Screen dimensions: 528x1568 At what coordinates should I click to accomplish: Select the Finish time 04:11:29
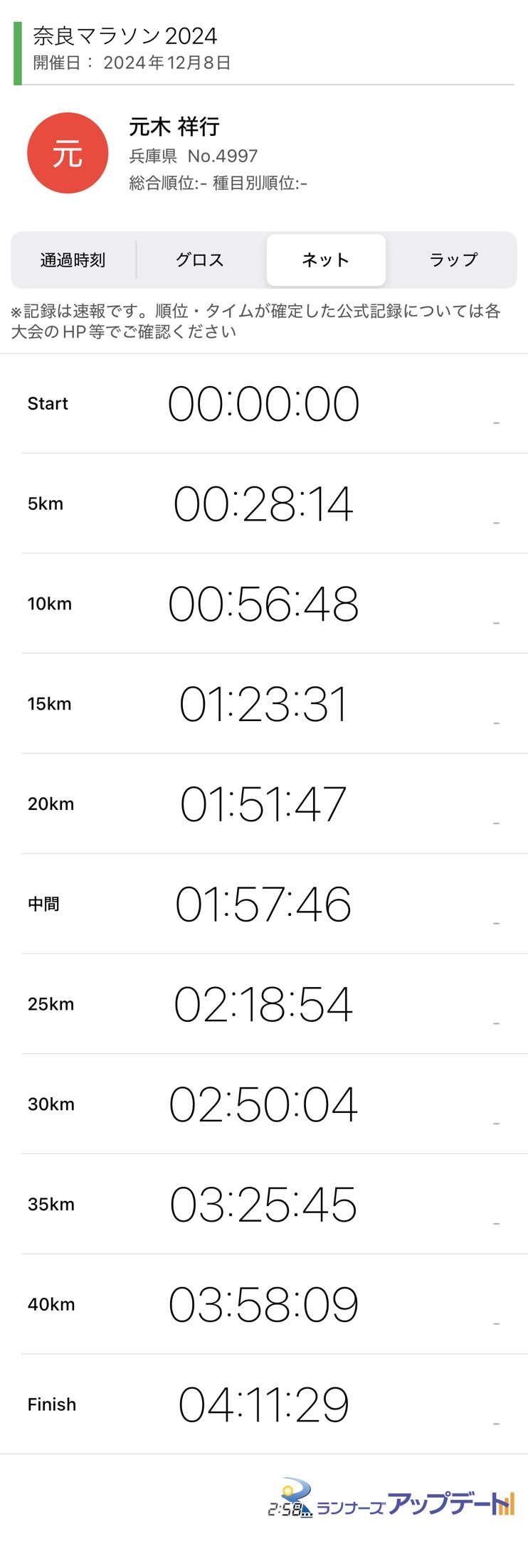263,1404
